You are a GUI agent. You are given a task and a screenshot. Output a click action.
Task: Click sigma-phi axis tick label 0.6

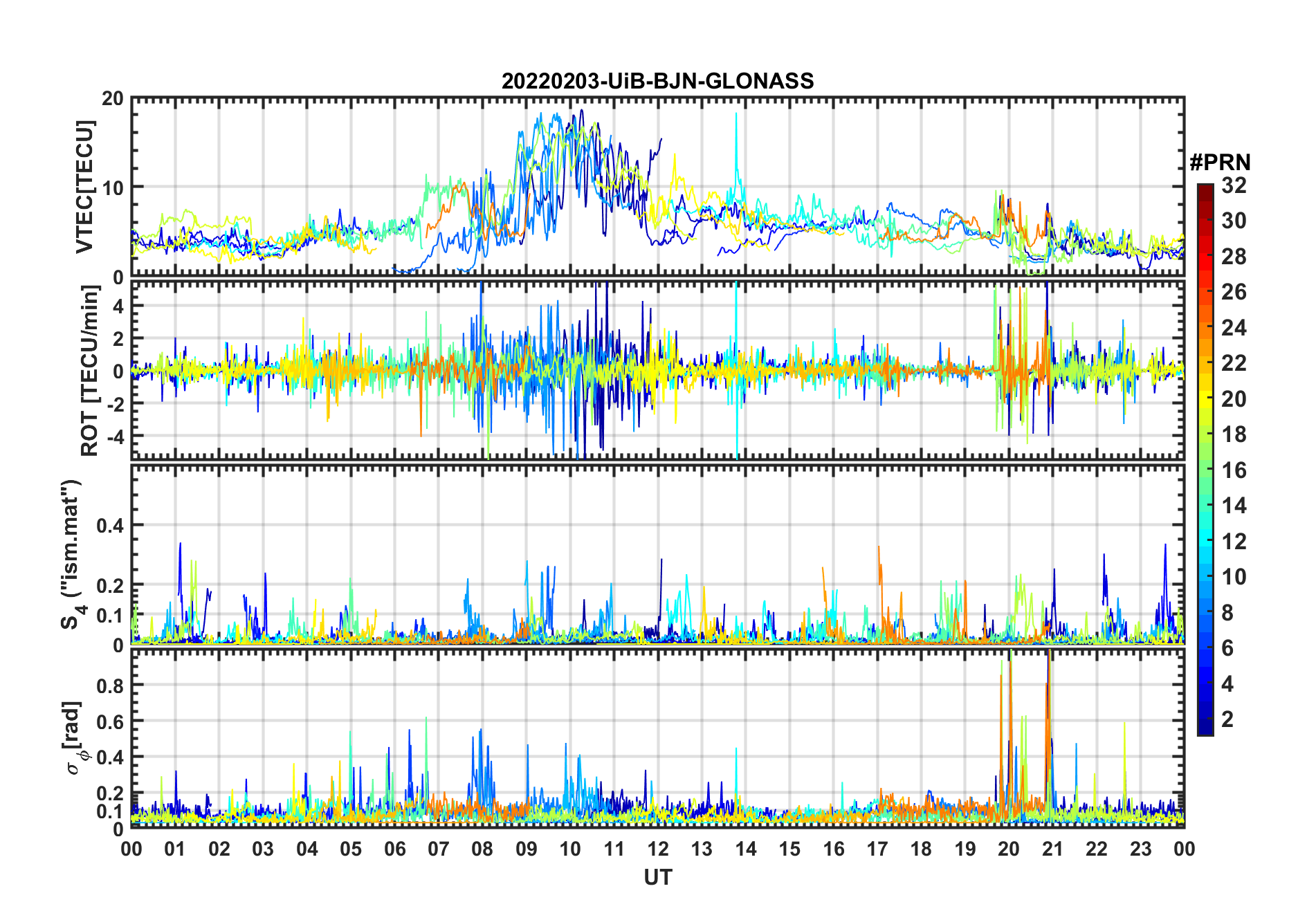click(x=110, y=721)
